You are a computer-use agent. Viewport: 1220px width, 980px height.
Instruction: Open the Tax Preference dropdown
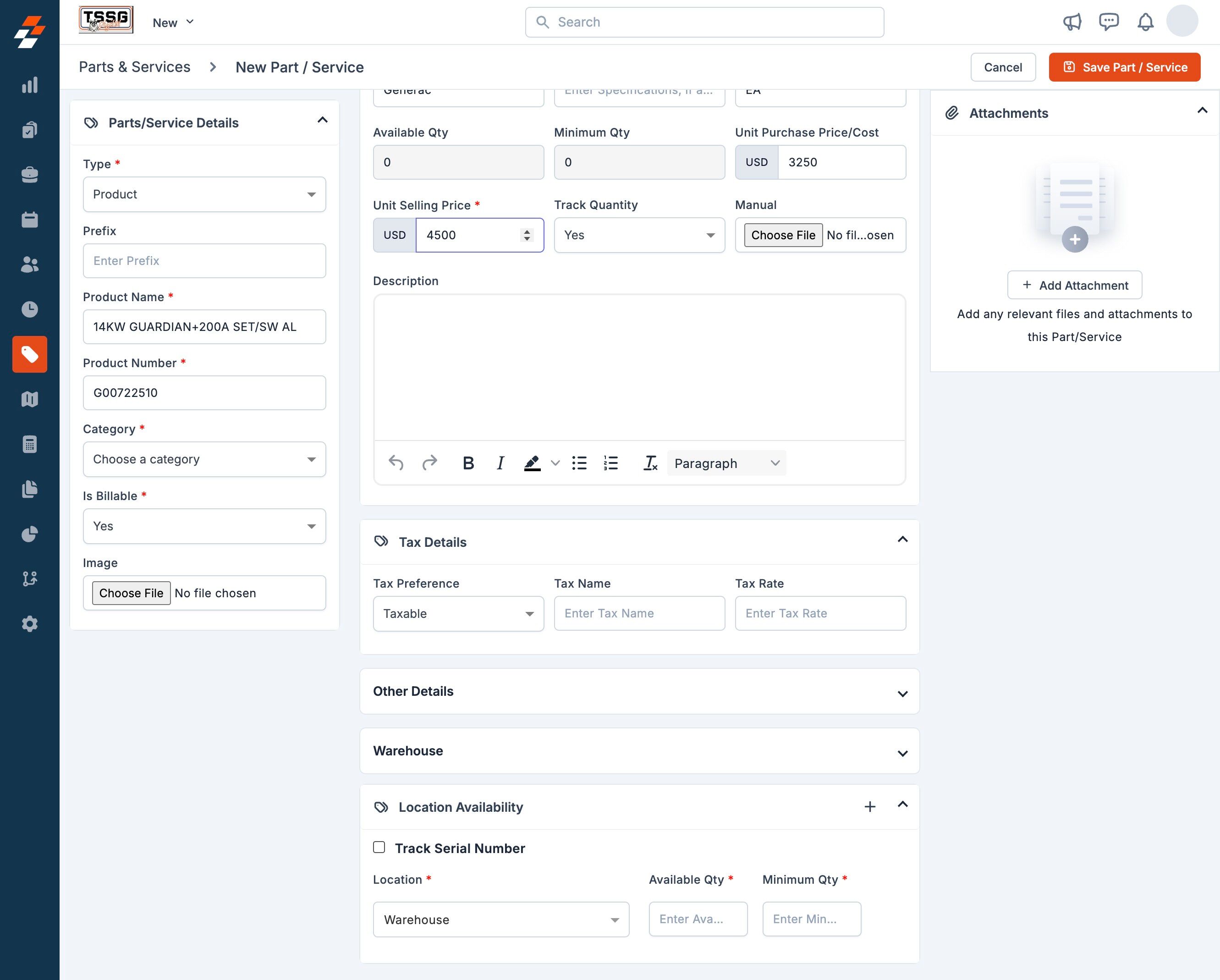coord(458,613)
